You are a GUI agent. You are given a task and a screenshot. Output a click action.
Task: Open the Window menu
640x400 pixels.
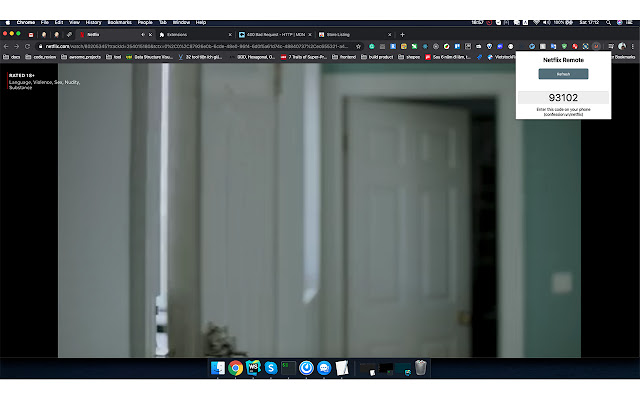coord(181,22)
